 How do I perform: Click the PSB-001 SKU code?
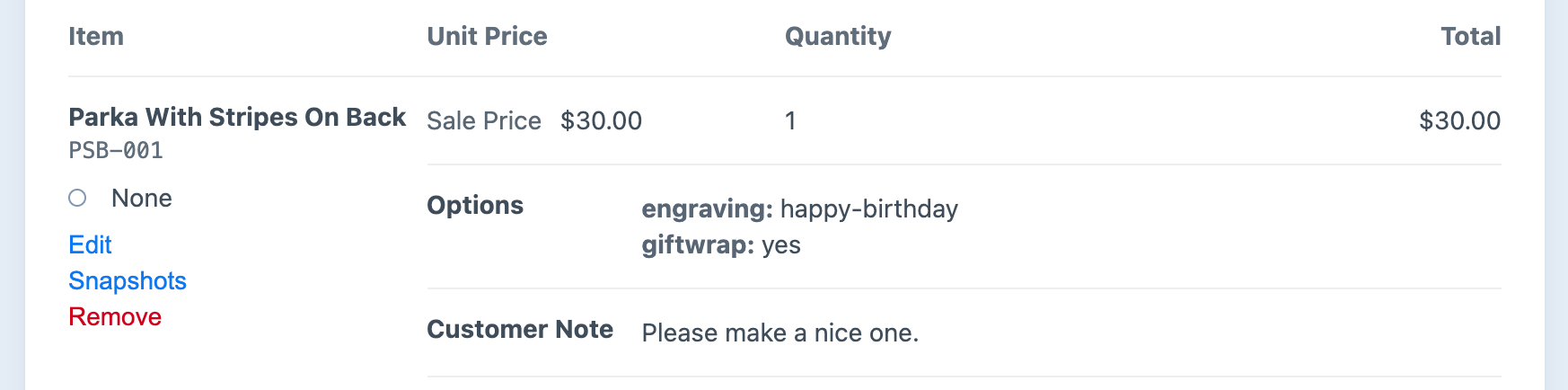[116, 150]
